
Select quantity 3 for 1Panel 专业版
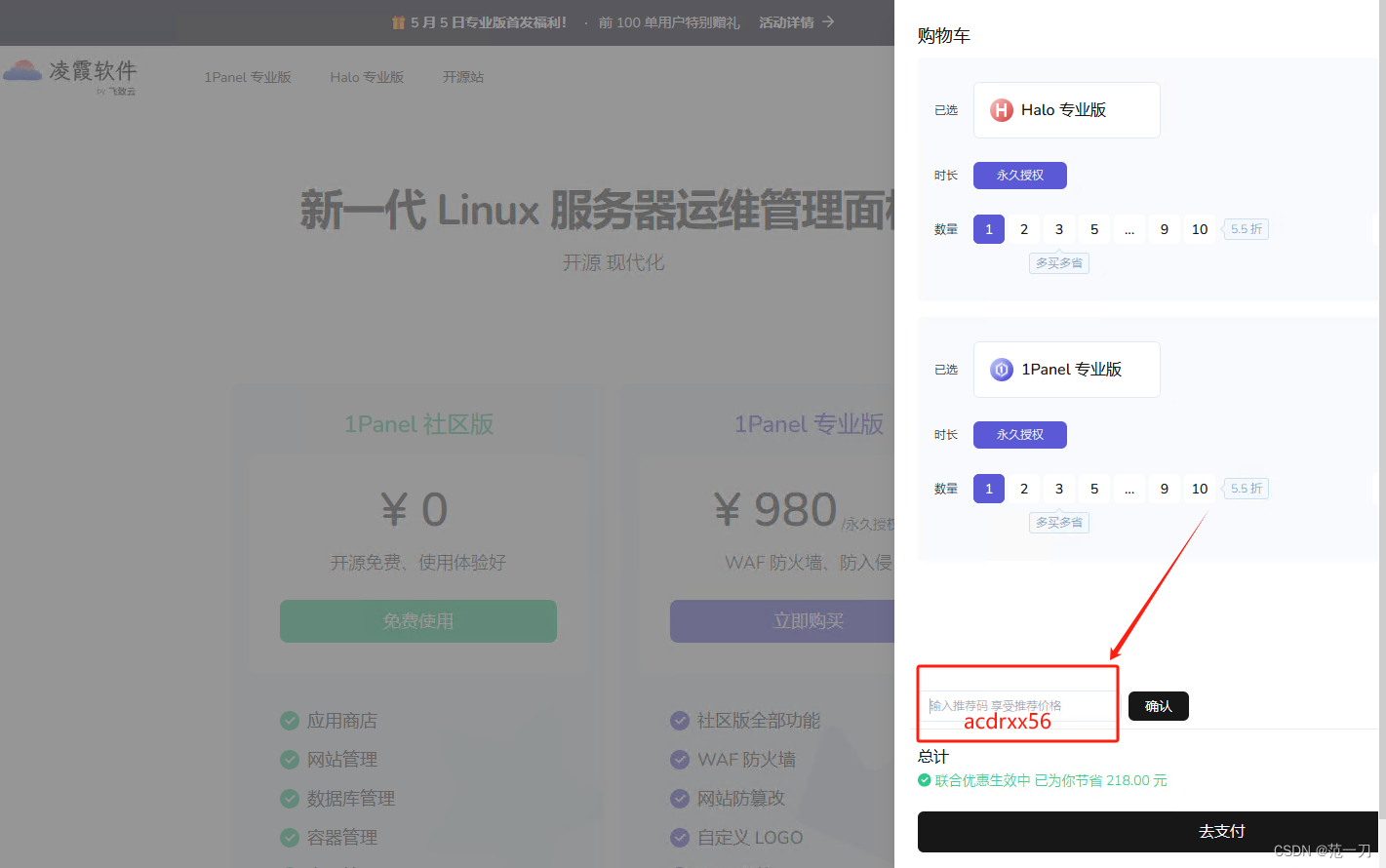[1059, 489]
